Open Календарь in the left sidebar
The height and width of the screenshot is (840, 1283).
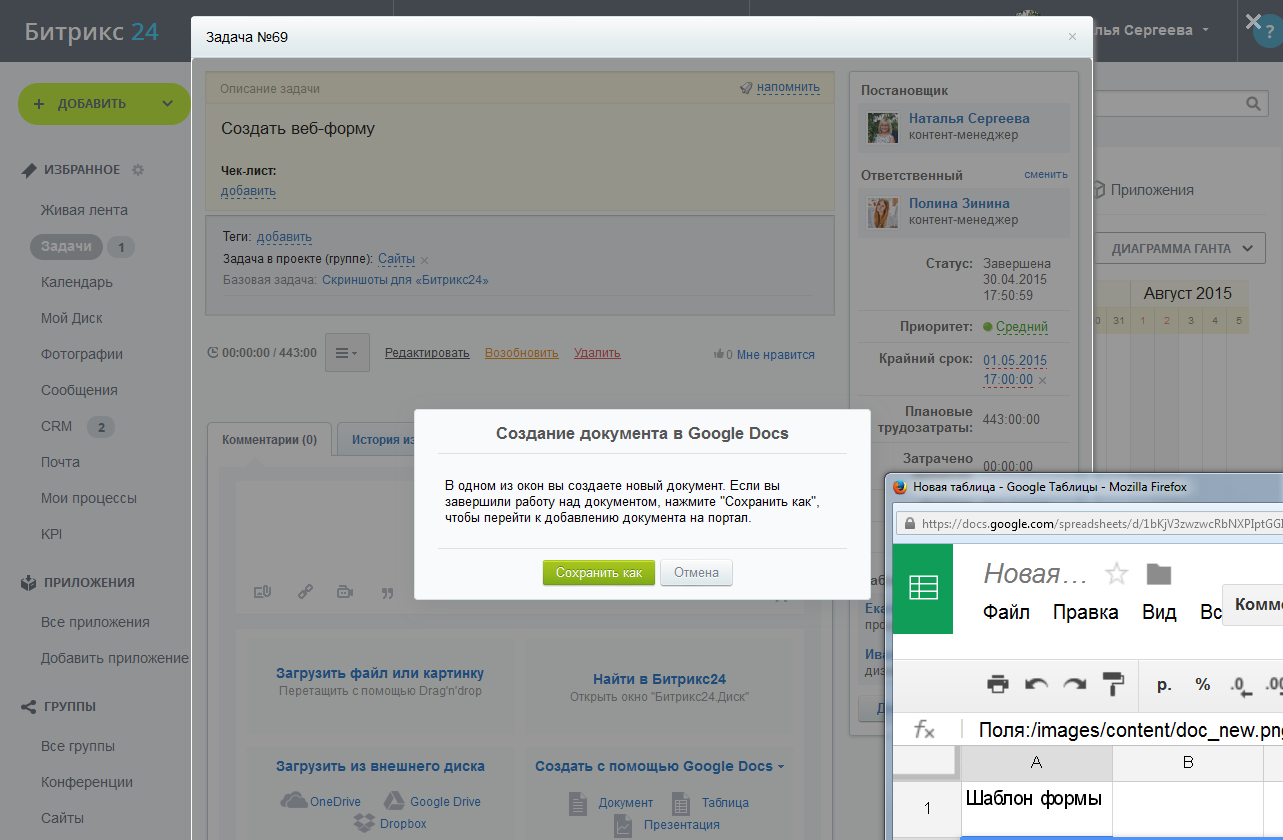[x=76, y=282]
